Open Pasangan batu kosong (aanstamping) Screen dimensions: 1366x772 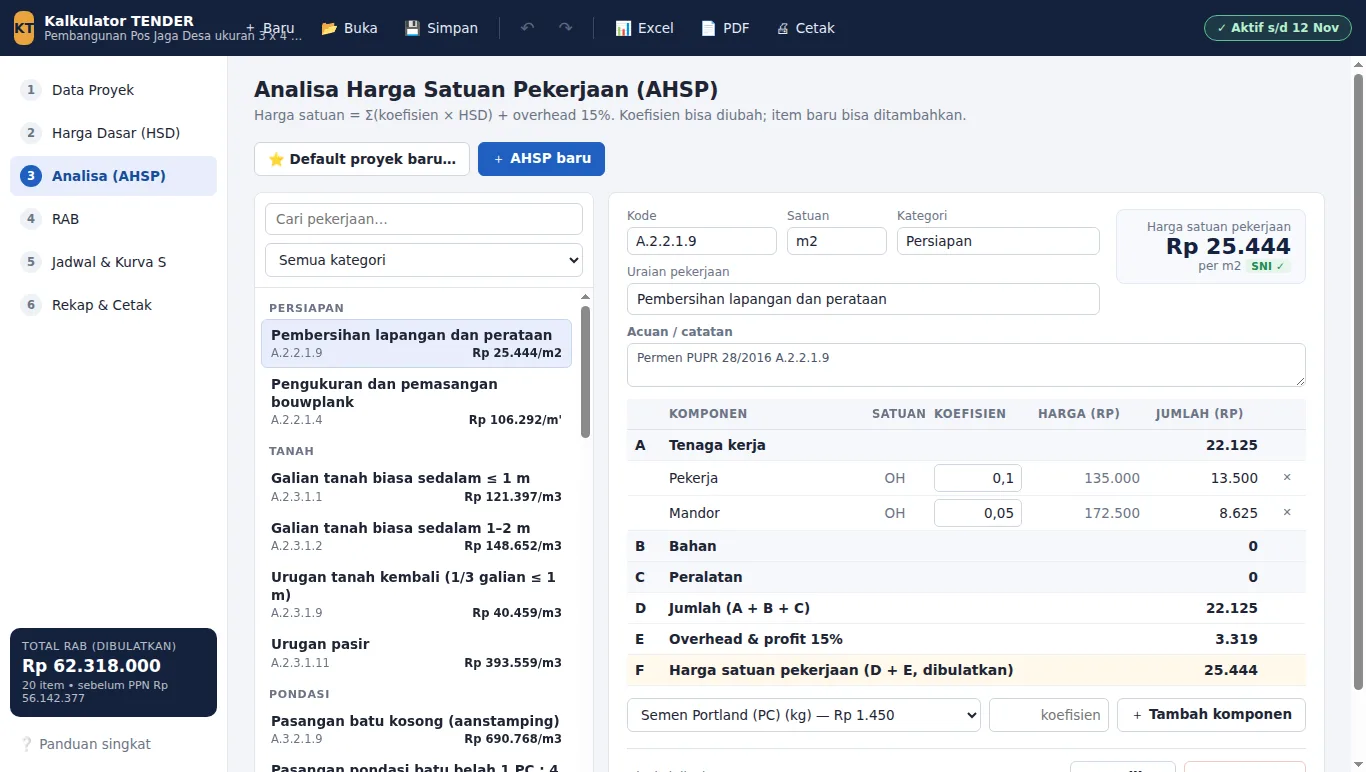(x=416, y=729)
